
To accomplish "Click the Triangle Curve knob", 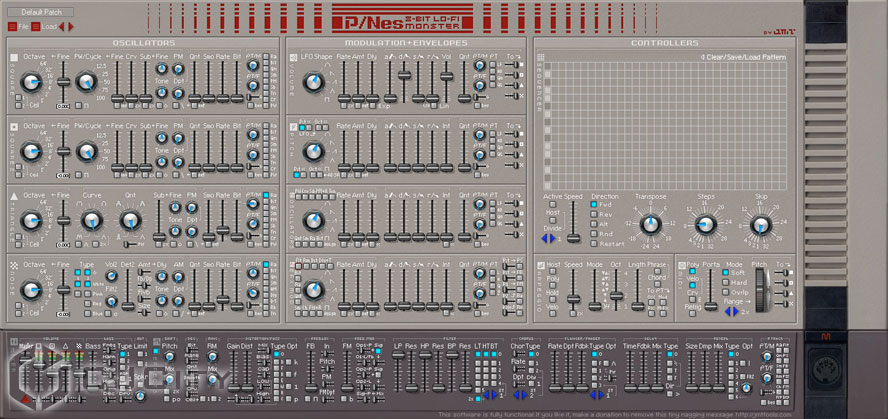I will coord(92,221).
